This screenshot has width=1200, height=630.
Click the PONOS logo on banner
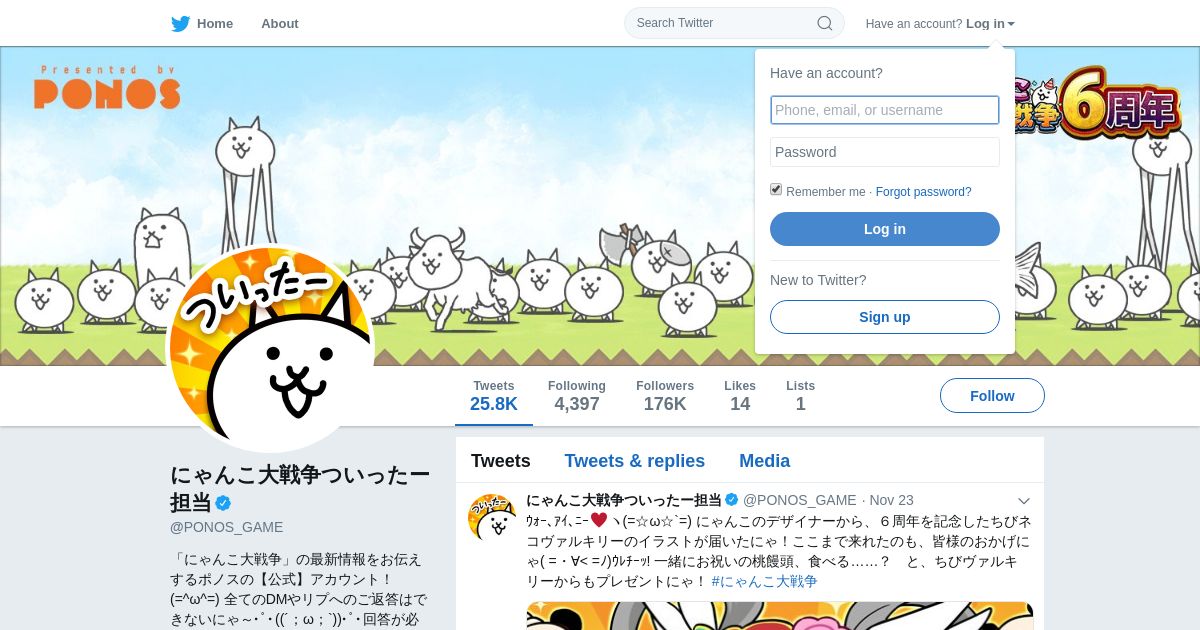coord(107,88)
